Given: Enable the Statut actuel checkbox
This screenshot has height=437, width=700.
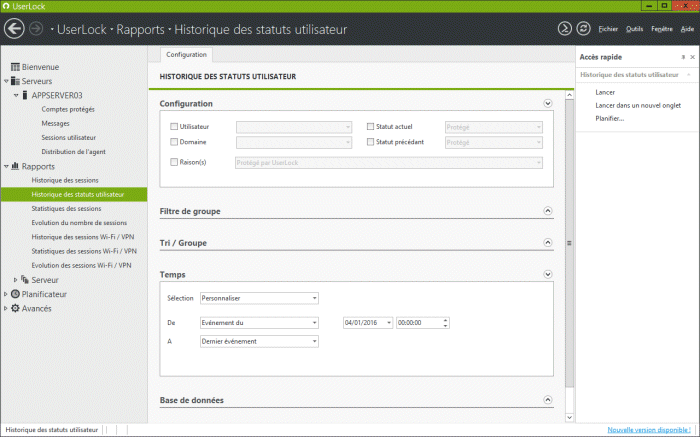Looking at the screenshot, I should (370, 127).
